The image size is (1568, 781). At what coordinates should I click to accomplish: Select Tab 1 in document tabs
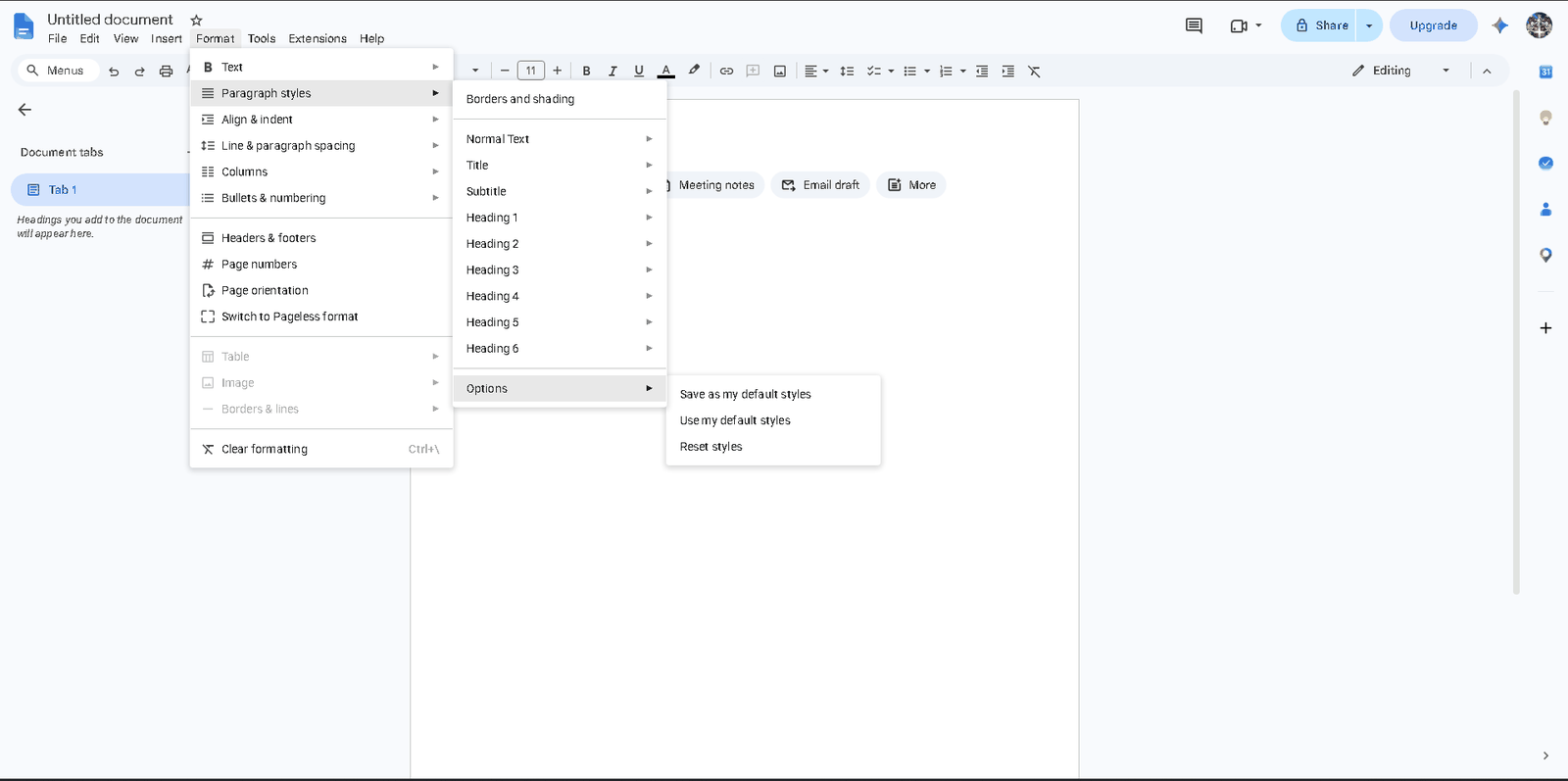[100, 190]
